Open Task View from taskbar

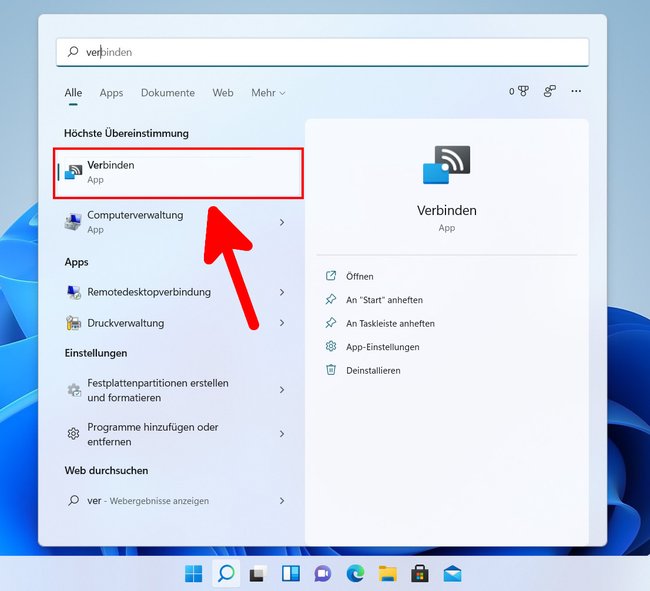coord(258,574)
